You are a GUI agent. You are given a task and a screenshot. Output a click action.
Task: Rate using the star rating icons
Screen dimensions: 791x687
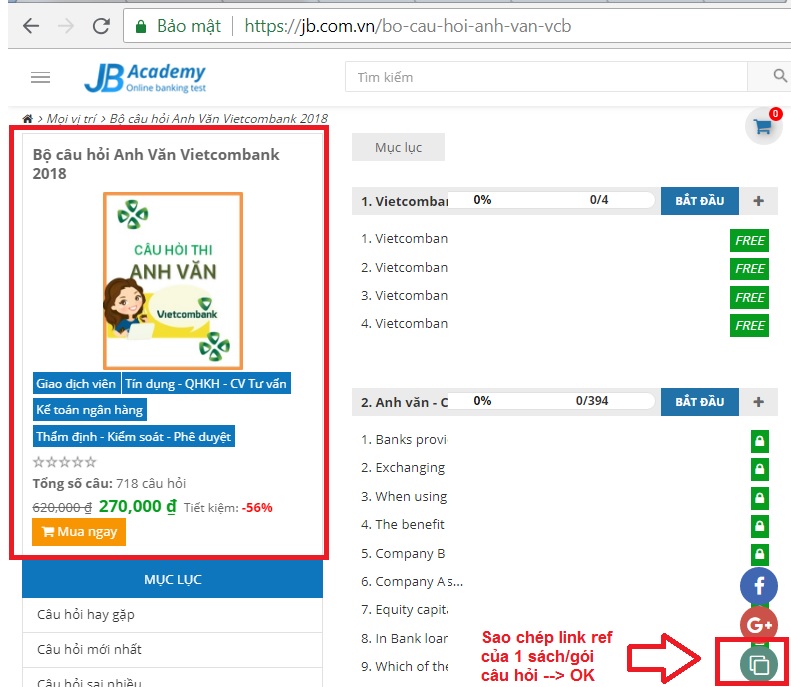point(64,462)
